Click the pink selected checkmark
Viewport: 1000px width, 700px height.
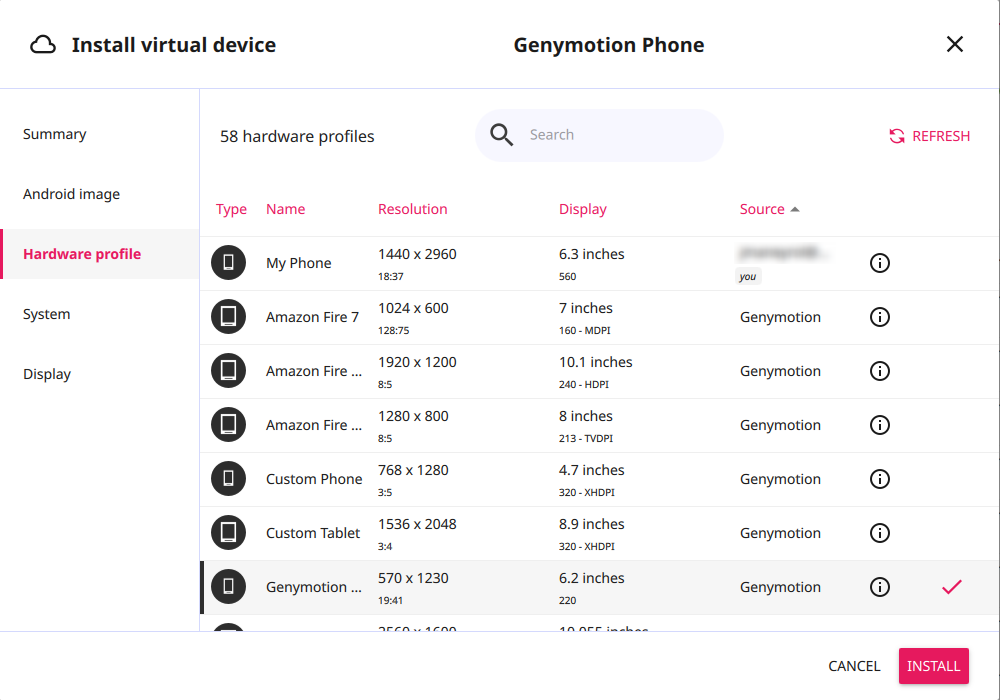point(952,587)
